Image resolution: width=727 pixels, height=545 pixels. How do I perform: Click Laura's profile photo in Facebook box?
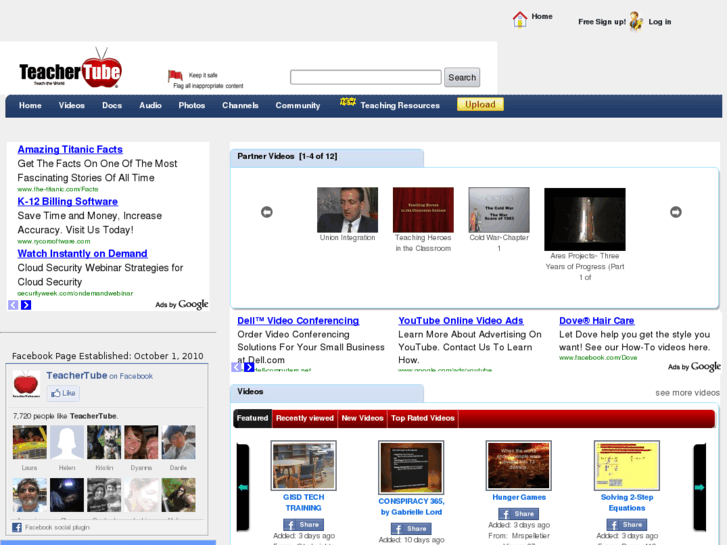30,442
